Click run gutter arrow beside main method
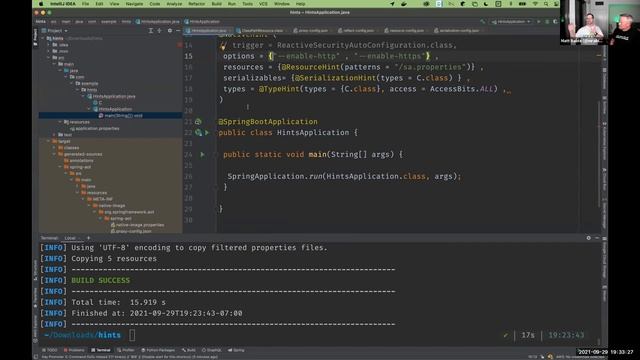Image resolution: width=640 pixels, height=360 pixels. coord(202,155)
